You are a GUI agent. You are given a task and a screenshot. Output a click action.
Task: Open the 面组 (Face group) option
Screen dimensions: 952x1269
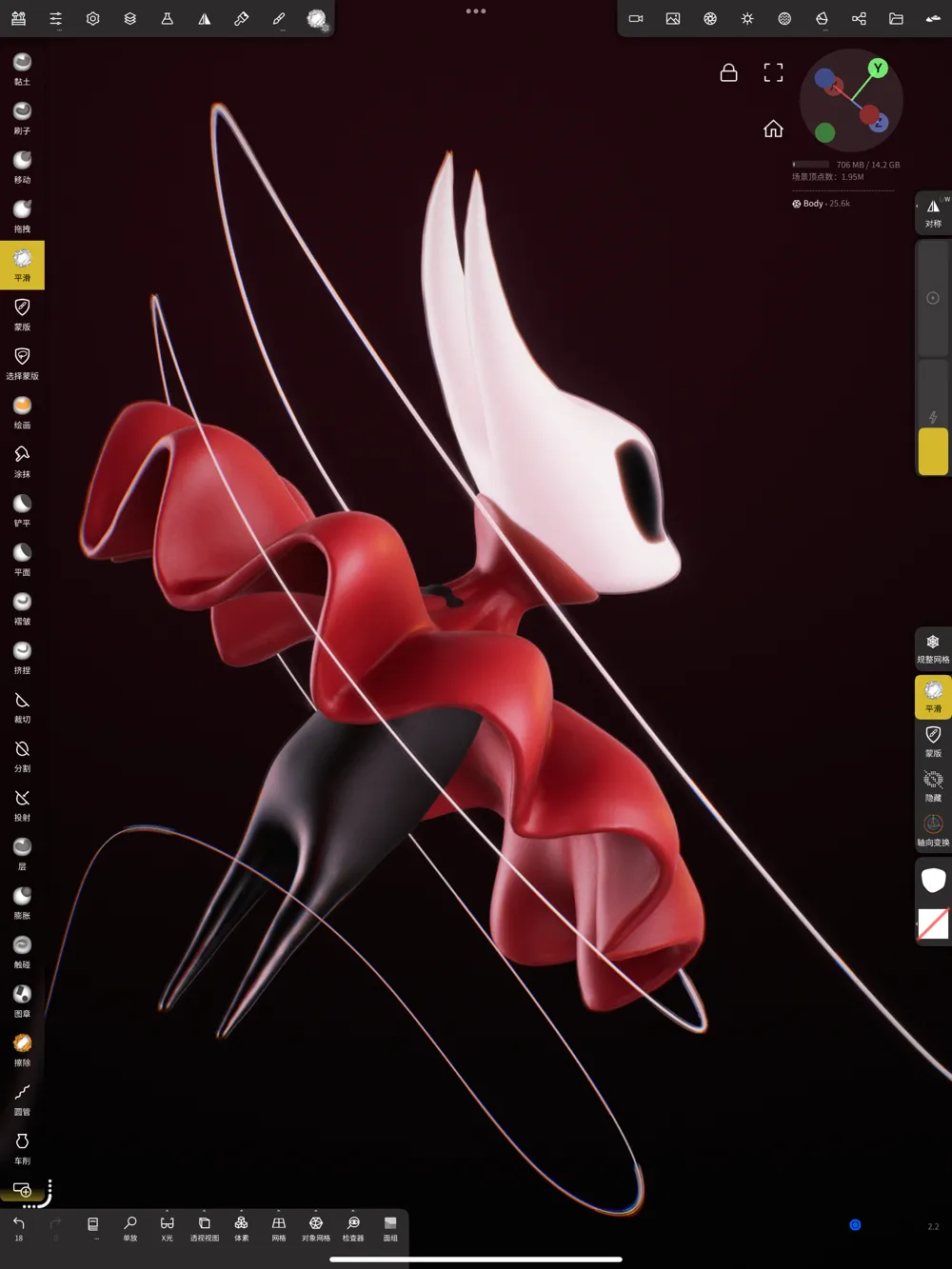click(390, 1227)
